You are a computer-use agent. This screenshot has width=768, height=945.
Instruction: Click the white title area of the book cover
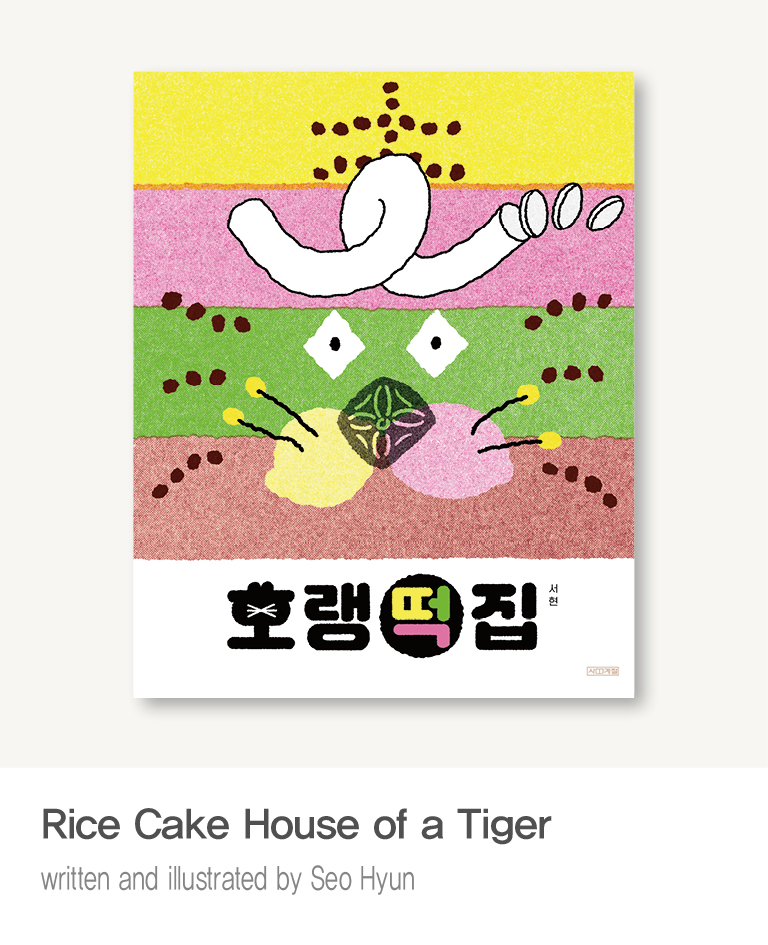point(383,628)
